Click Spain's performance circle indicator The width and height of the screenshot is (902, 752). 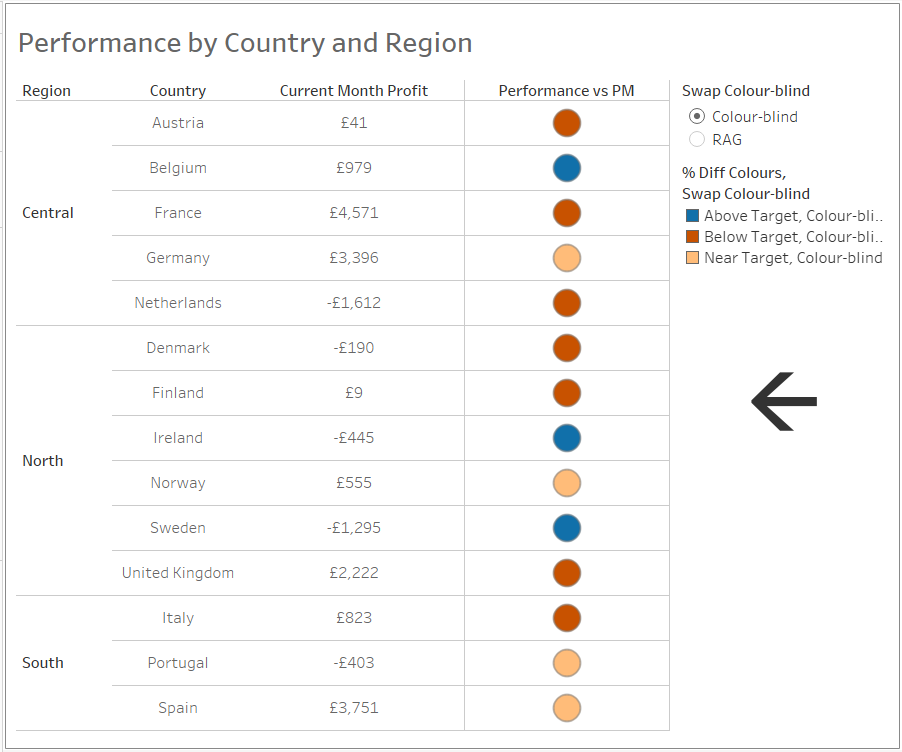click(567, 708)
